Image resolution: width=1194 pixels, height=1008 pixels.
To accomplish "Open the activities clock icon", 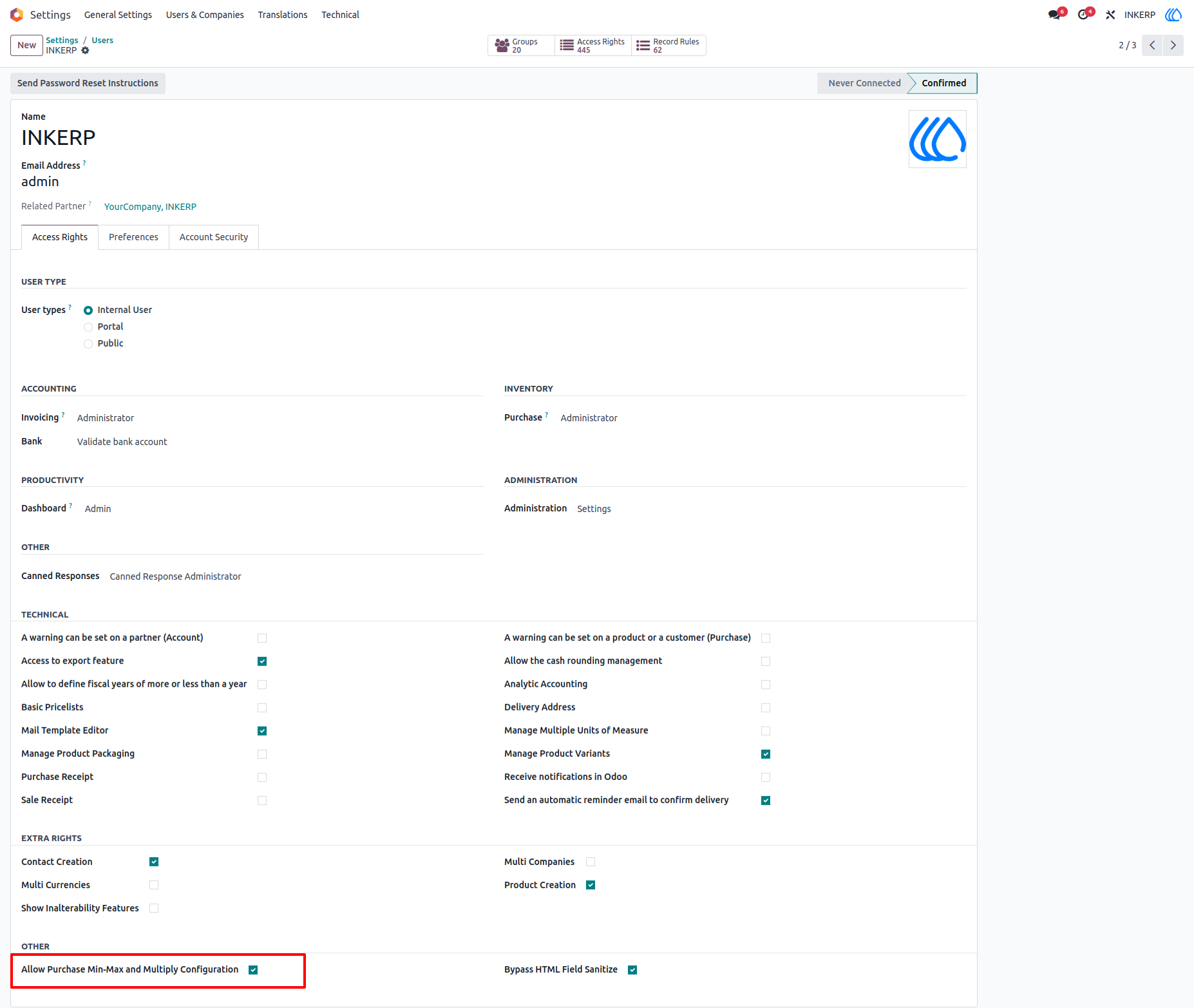I will [x=1084, y=14].
